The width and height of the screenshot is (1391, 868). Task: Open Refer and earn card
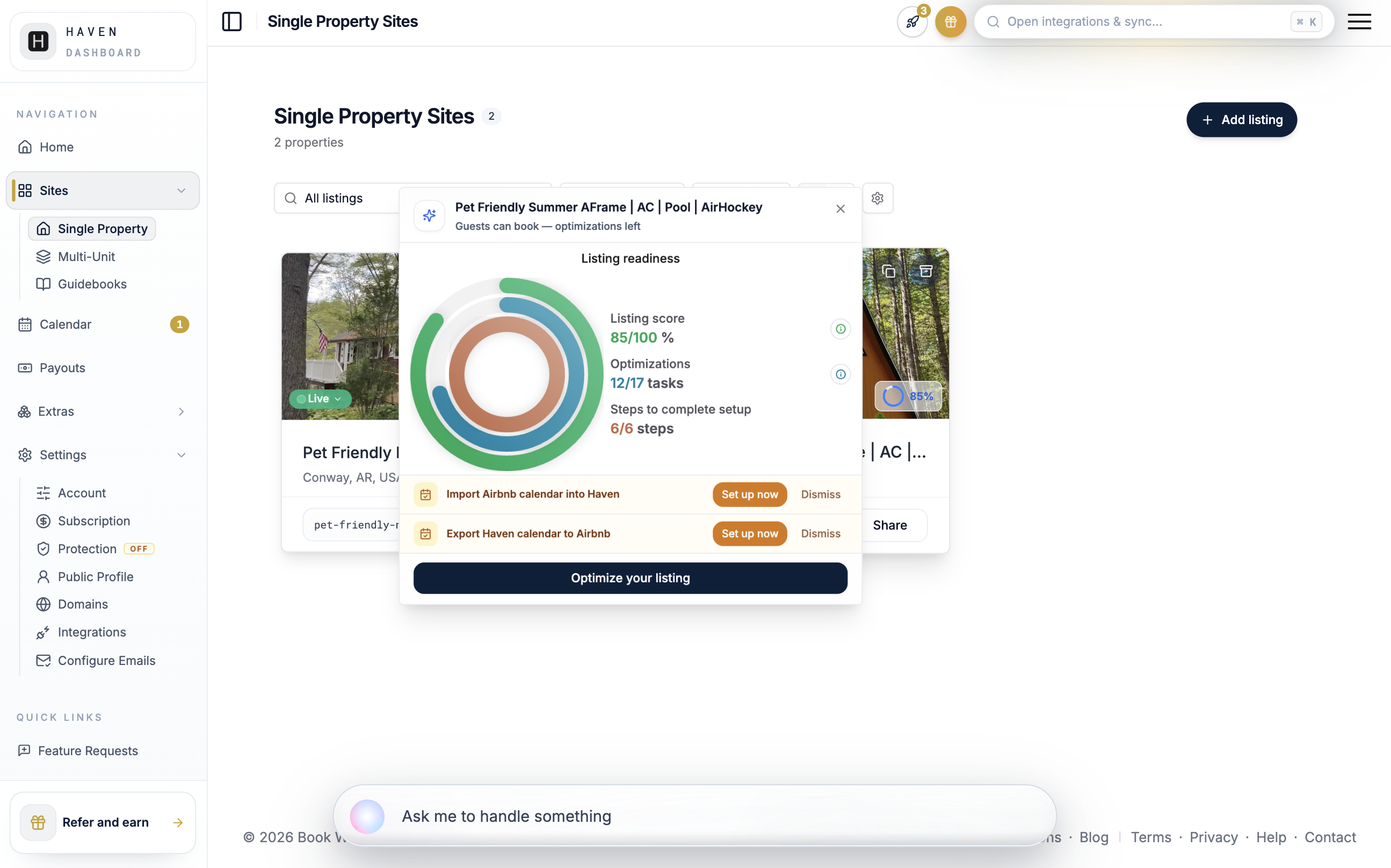tap(103, 823)
